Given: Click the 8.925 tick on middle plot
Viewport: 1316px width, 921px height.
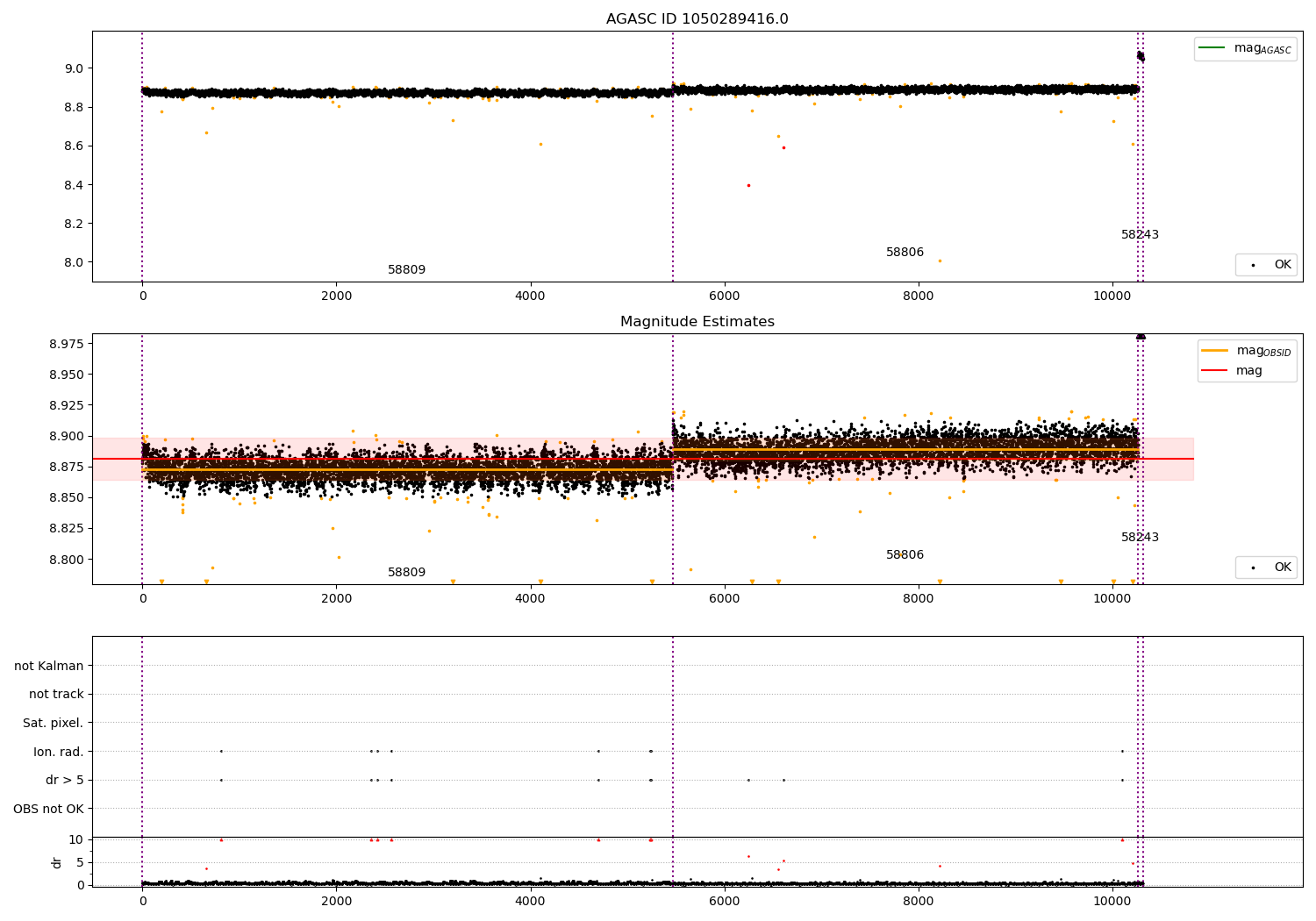Looking at the screenshot, I should (x=67, y=405).
